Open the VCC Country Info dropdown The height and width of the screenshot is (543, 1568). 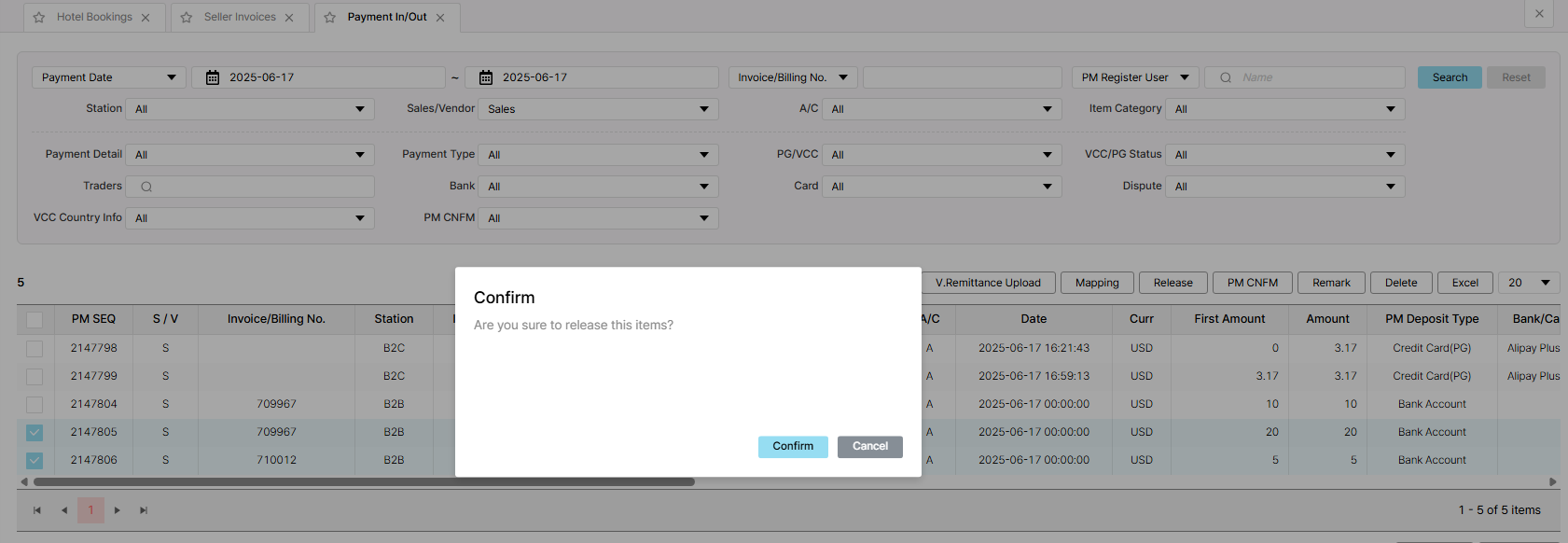(250, 218)
